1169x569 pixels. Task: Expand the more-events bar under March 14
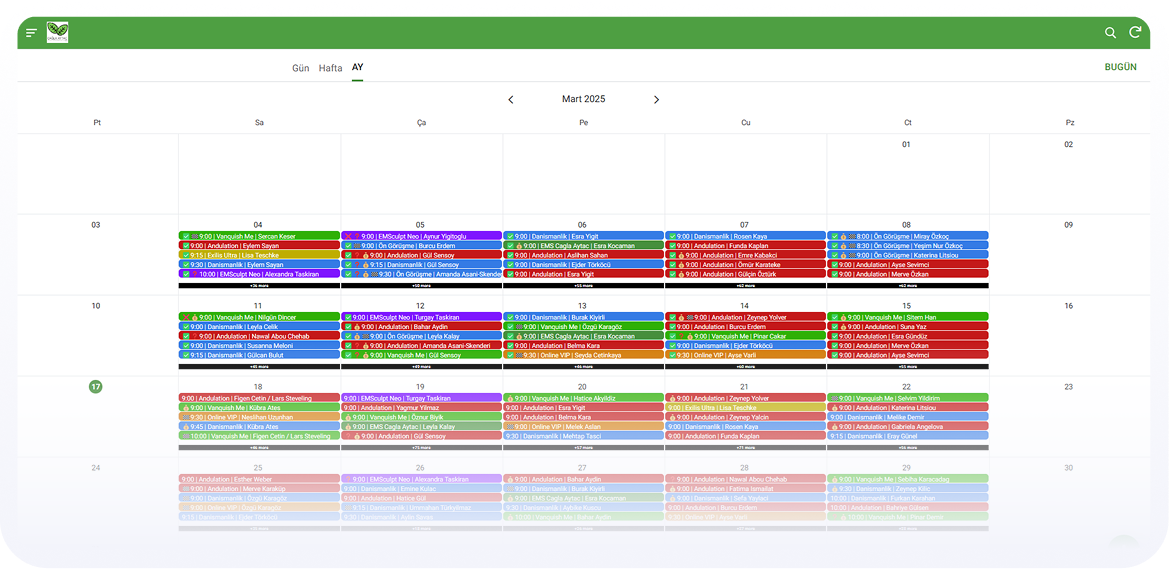(x=745, y=367)
